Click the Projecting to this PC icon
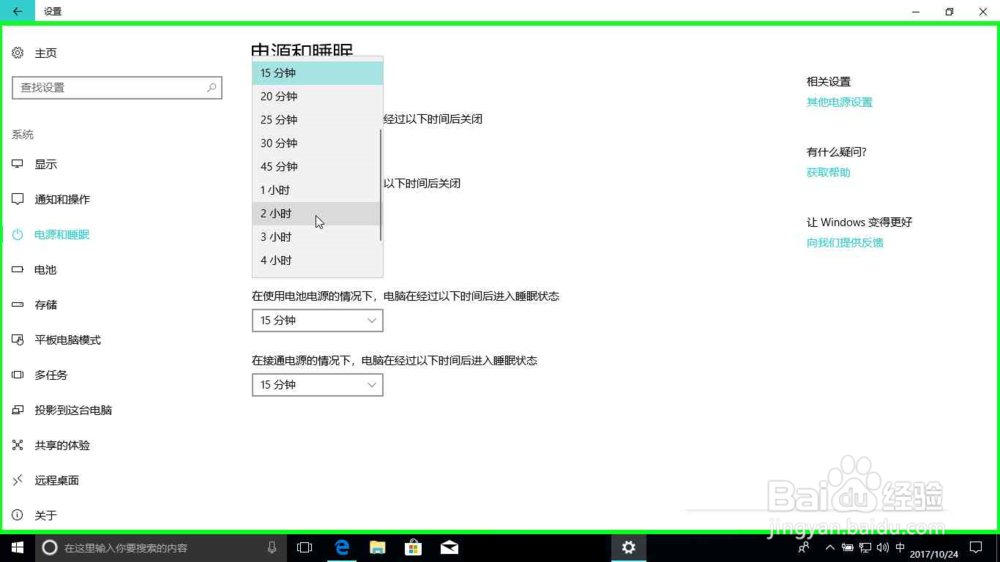 tap(18, 410)
